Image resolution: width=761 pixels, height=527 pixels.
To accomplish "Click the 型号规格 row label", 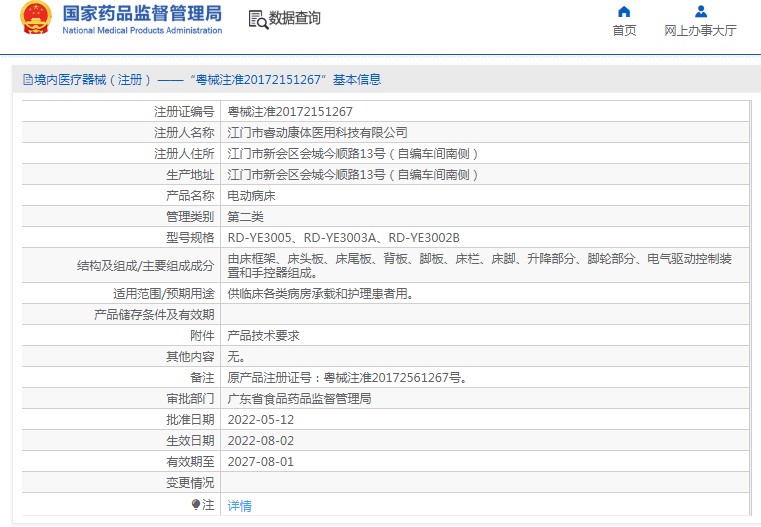I will click(190, 237).
